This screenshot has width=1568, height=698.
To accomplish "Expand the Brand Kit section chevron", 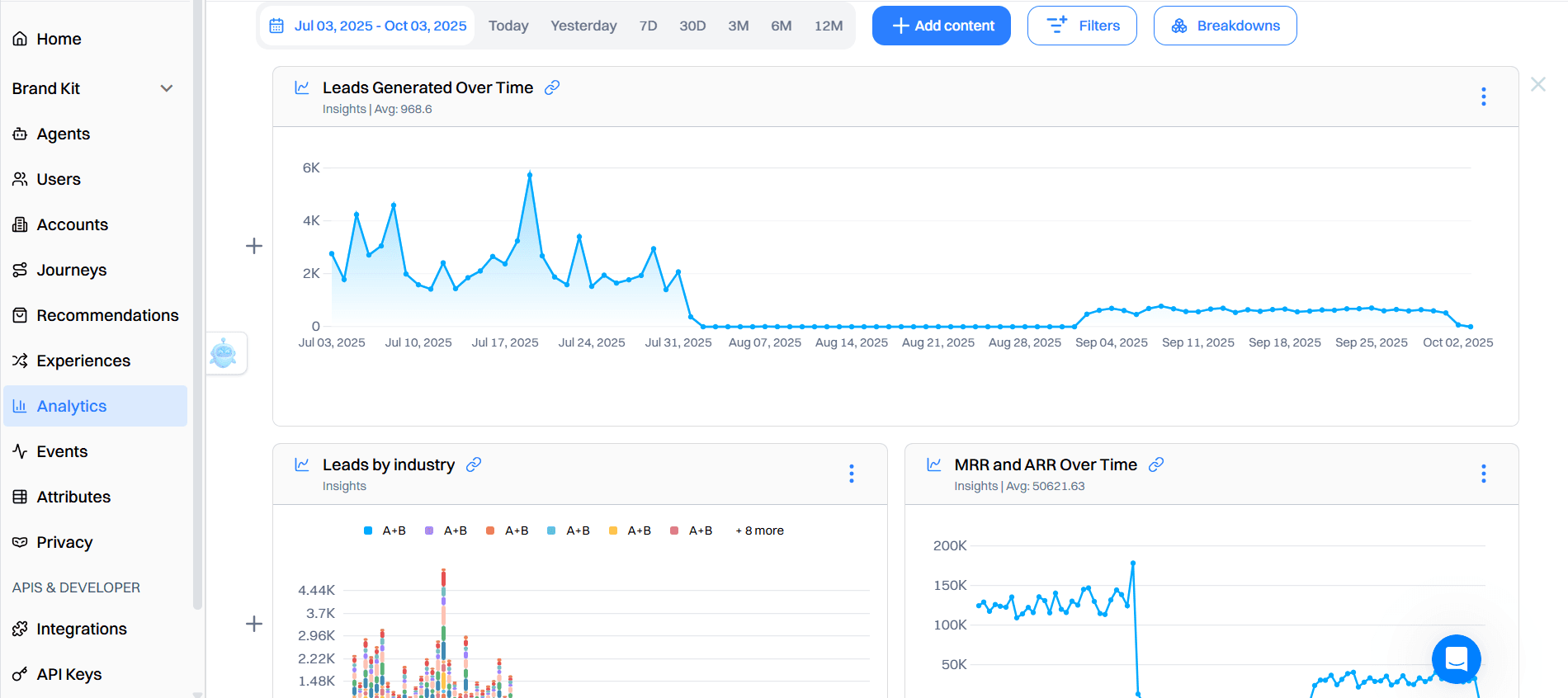I will point(167,88).
